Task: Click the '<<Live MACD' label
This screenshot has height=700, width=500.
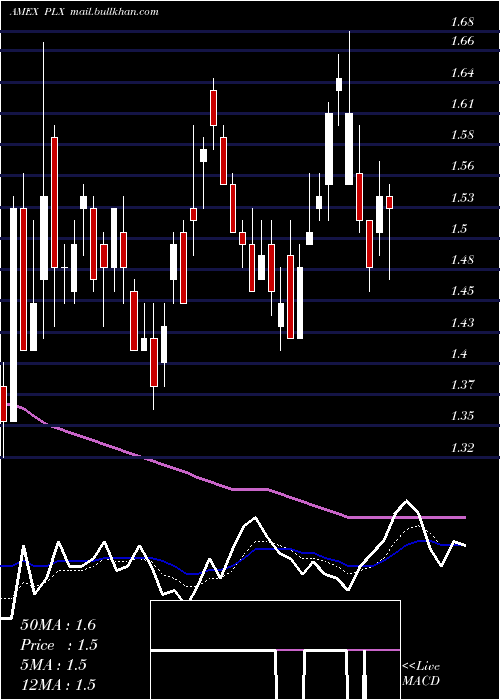Action: (x=421, y=674)
